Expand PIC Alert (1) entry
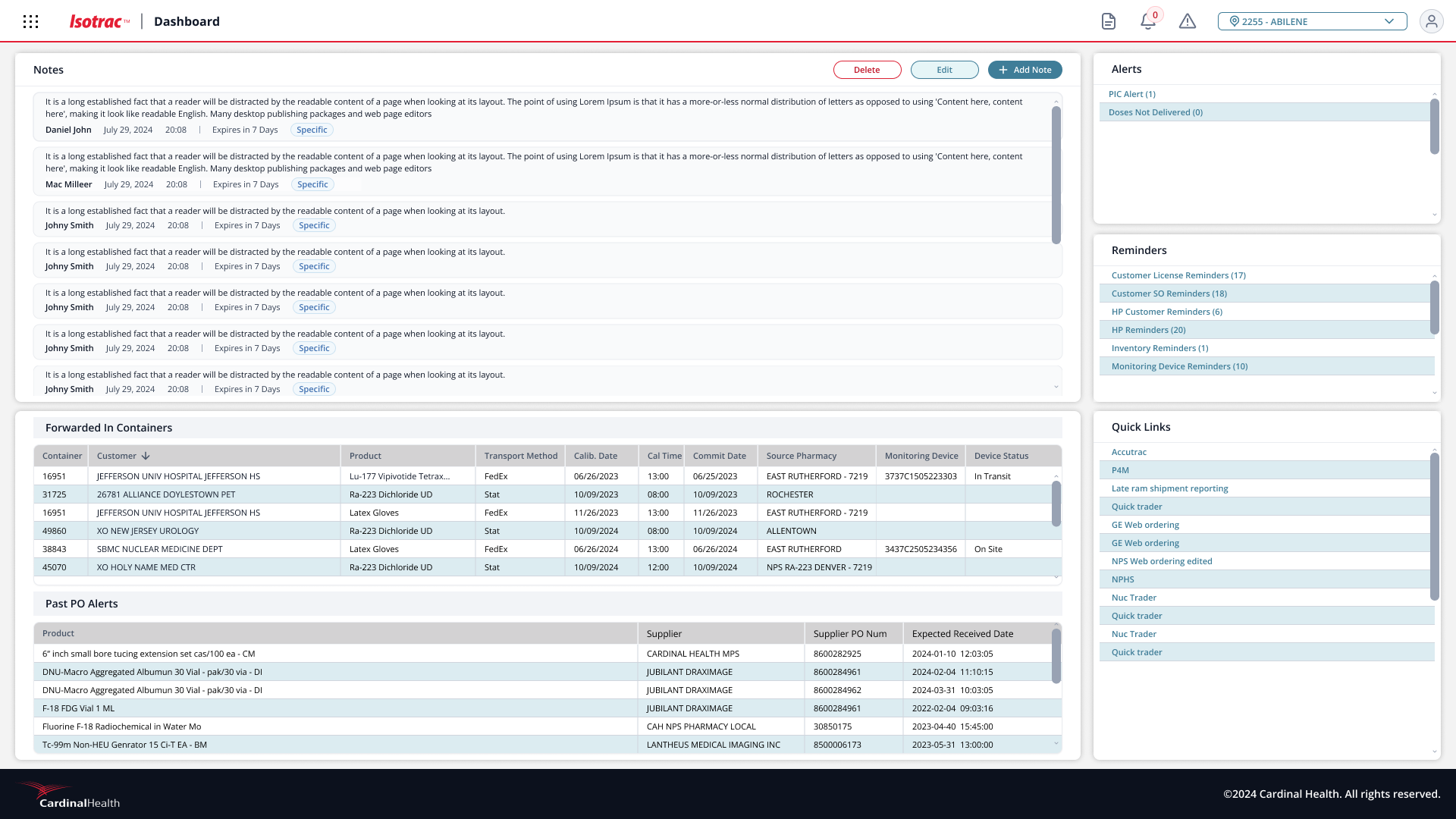Screen dimensions: 1456x819 coord(1131,94)
